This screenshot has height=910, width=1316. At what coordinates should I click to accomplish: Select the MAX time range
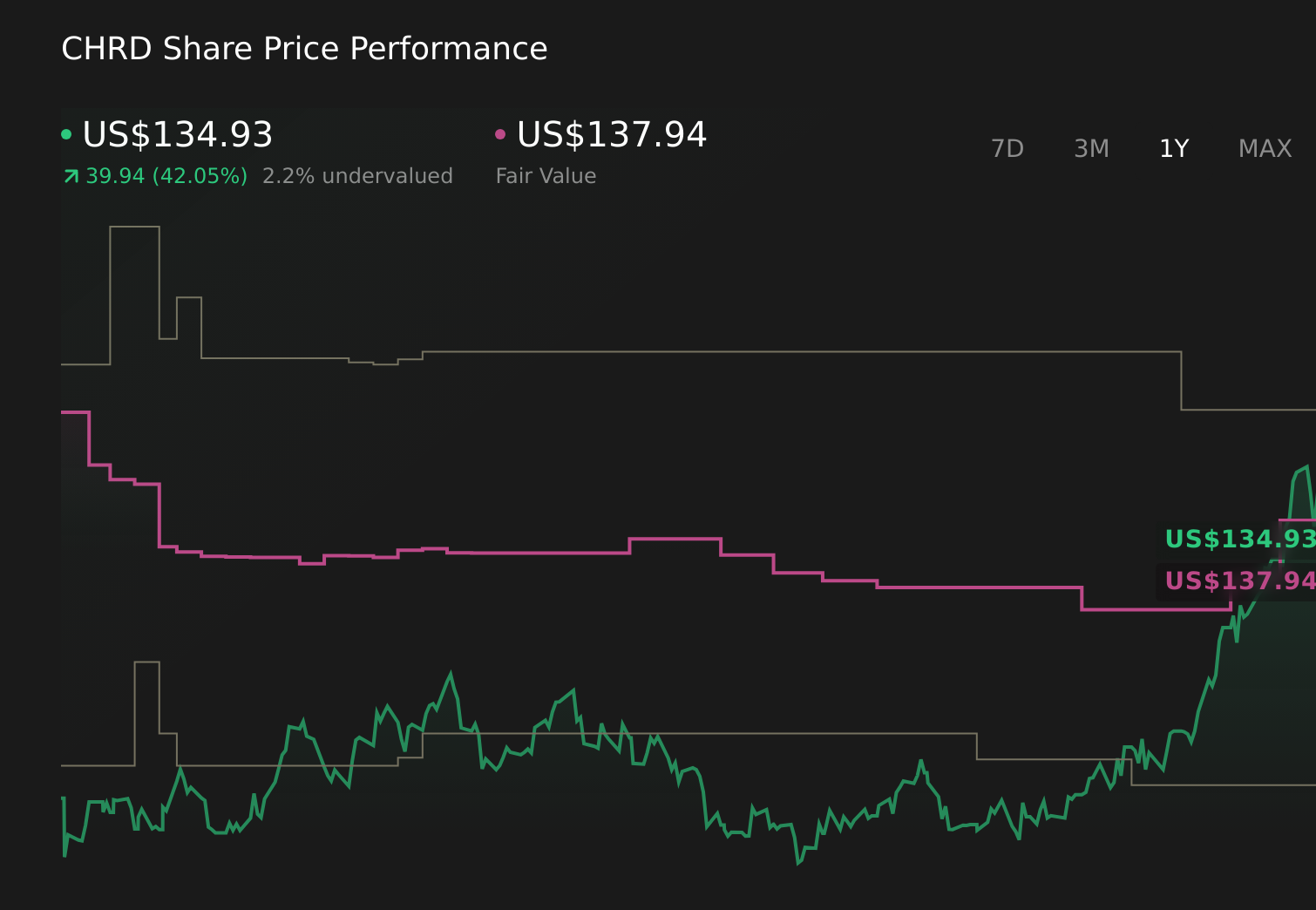[x=1264, y=148]
